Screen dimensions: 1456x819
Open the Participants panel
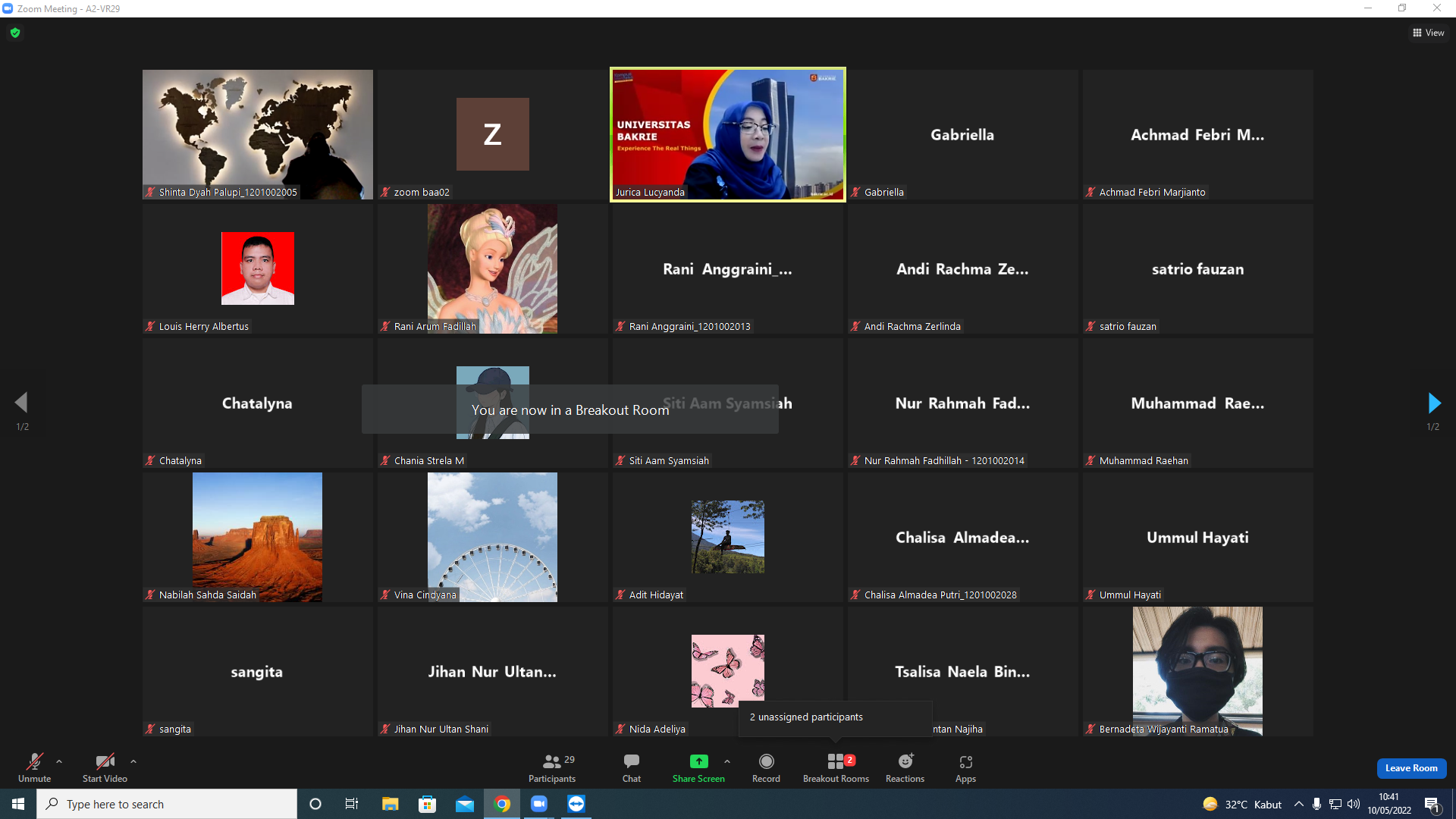552,767
